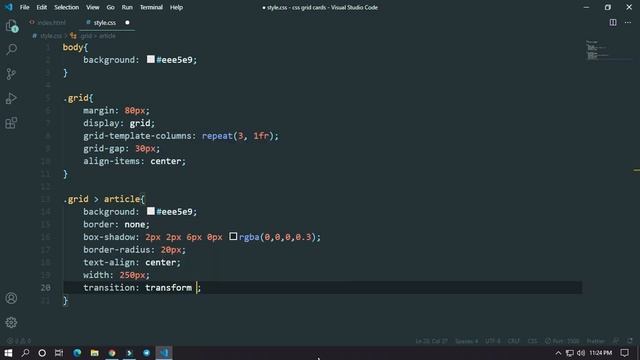Click the VS Code logo in title bar
The width and height of the screenshot is (640, 360).
point(9,7)
